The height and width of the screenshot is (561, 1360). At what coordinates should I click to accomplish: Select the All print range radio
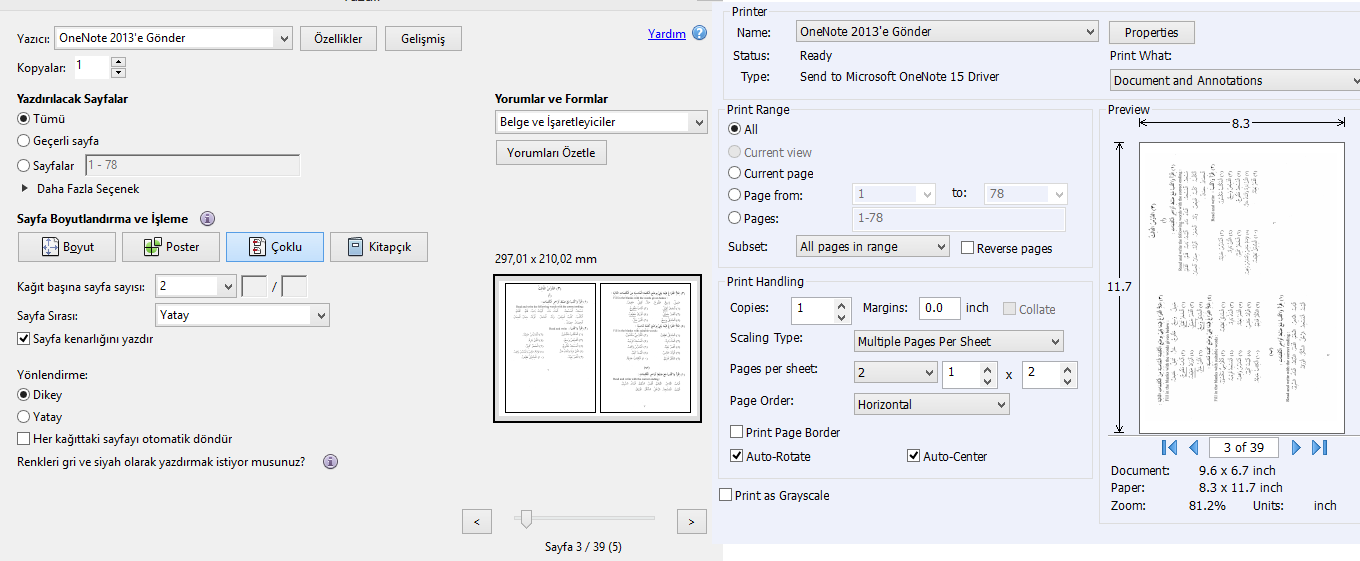click(x=735, y=129)
